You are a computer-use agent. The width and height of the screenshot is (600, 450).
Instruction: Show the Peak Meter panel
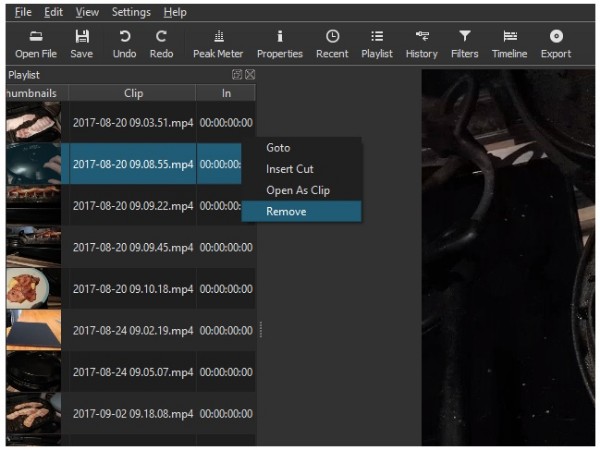click(x=218, y=44)
